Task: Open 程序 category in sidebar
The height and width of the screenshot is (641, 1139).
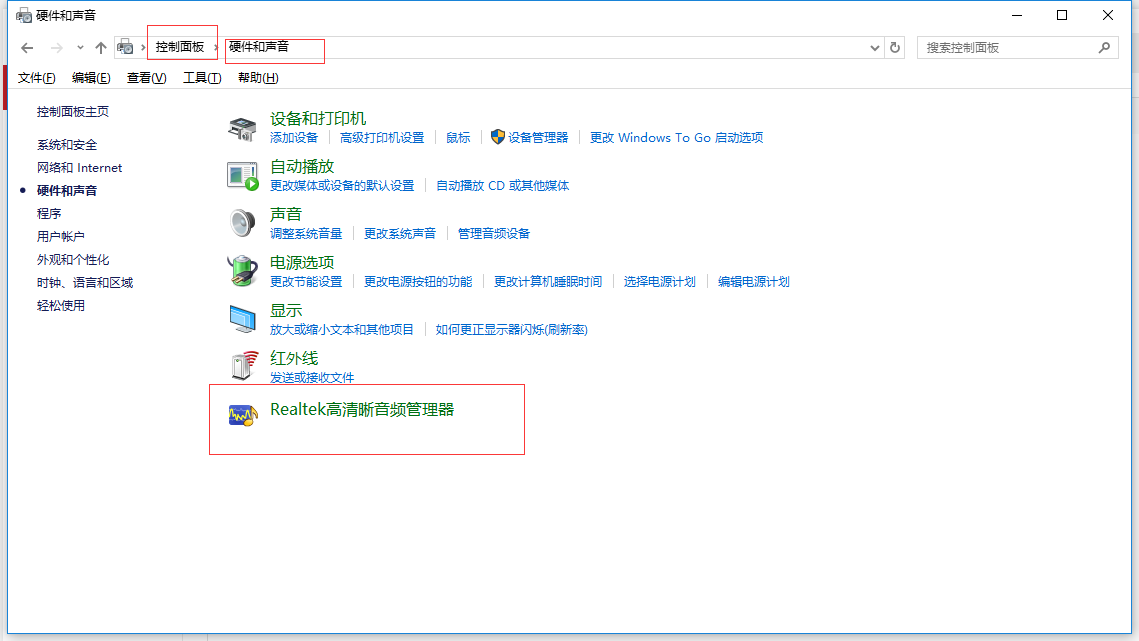Action: (49, 214)
